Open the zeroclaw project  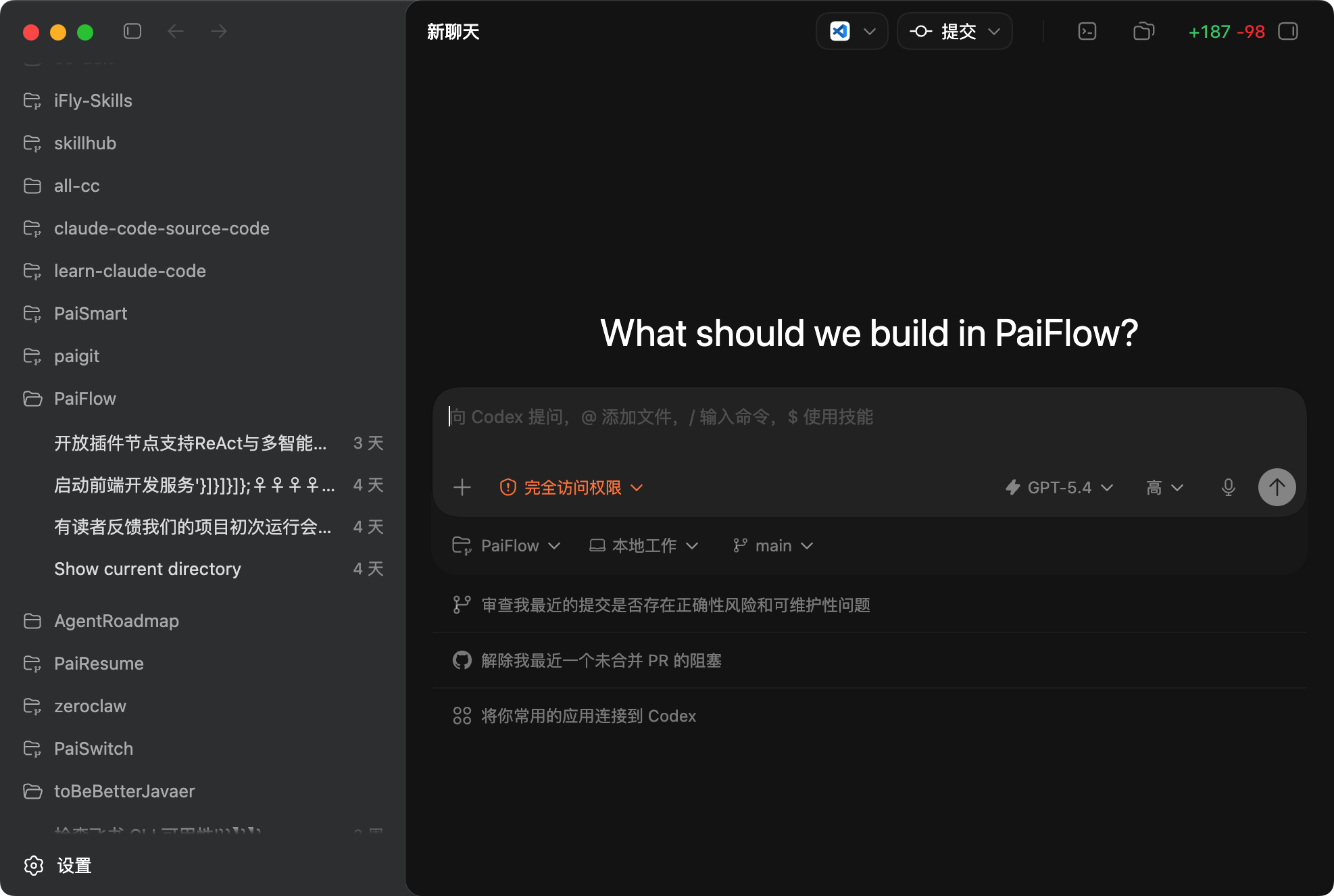coord(203,706)
